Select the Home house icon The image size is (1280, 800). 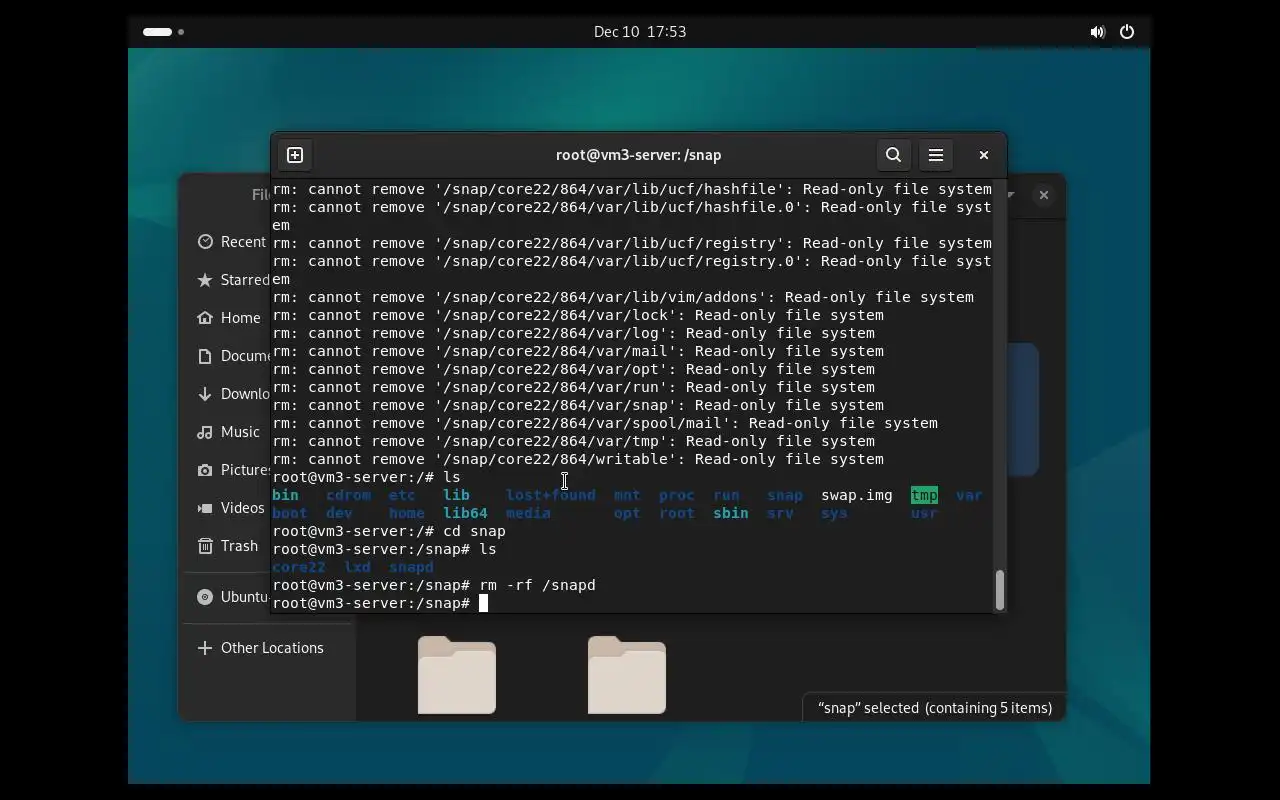point(205,317)
